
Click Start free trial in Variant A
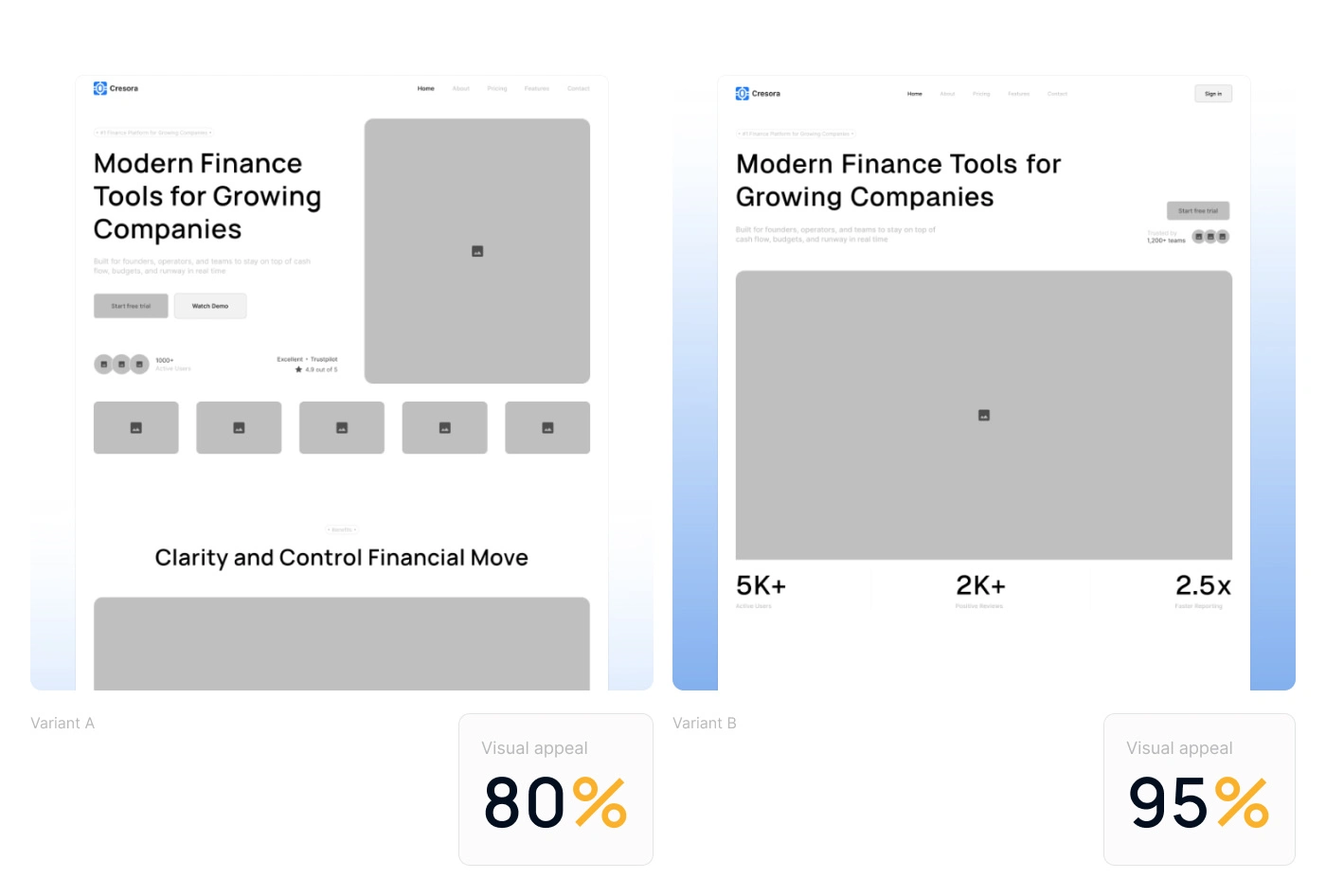click(x=131, y=306)
